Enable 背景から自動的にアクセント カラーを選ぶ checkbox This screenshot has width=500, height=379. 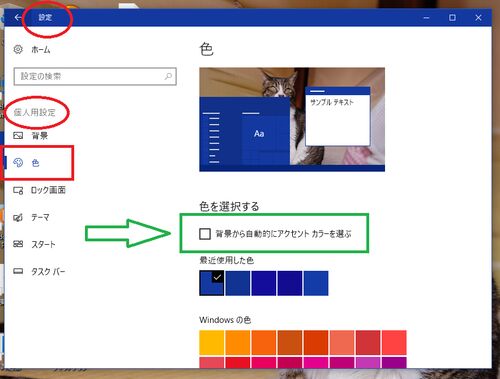[x=205, y=234]
